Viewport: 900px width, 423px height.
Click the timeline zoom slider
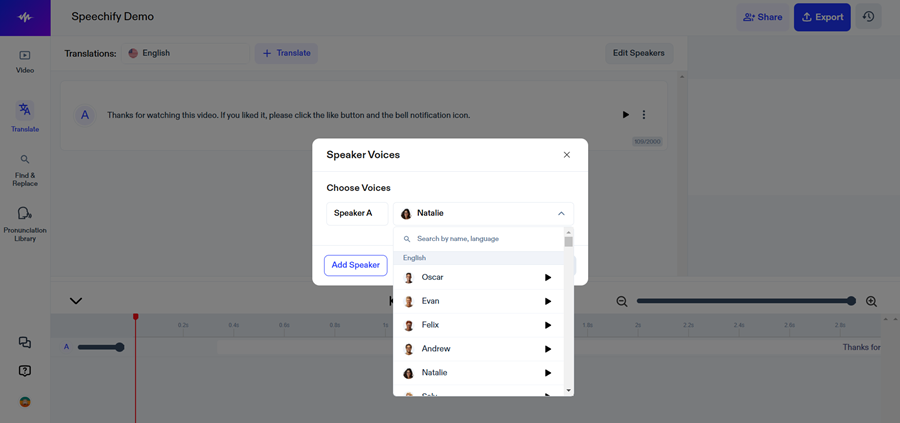tap(744, 301)
